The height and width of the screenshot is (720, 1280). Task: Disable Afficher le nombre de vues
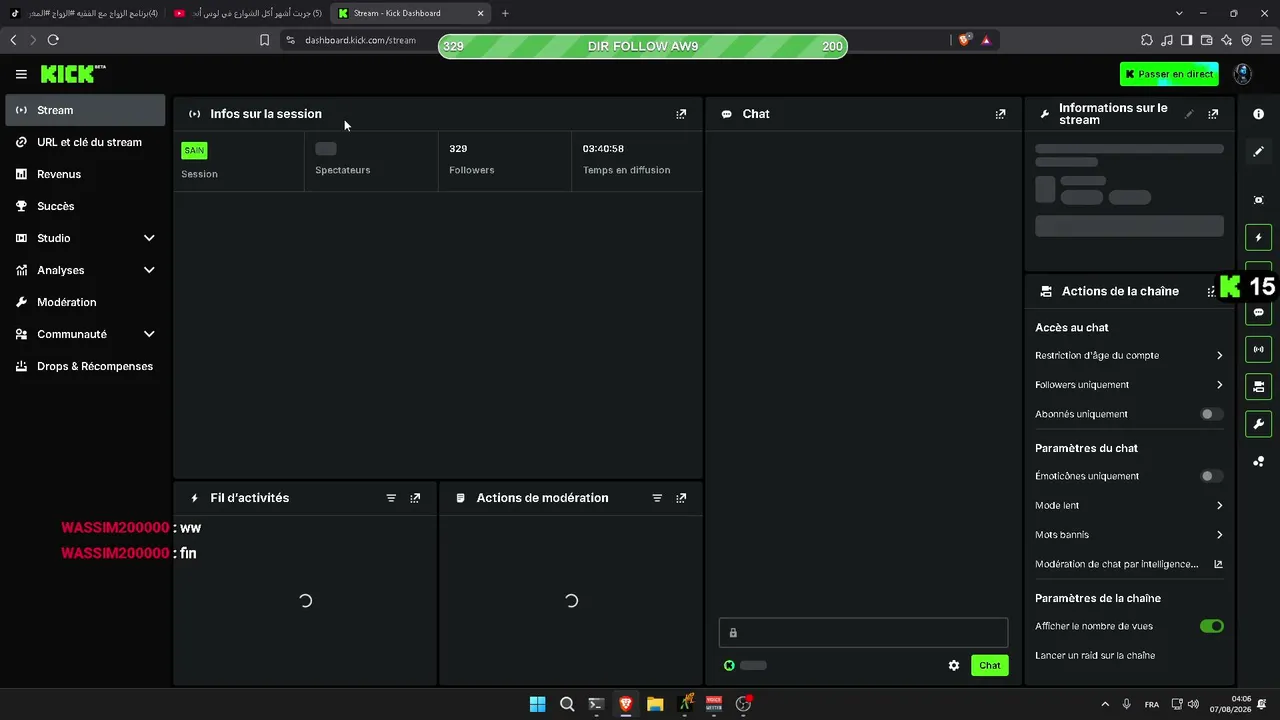[x=1211, y=626]
